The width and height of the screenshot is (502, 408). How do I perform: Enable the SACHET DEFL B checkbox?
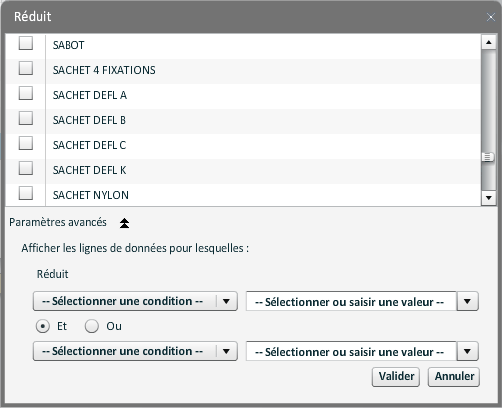[x=26, y=118]
